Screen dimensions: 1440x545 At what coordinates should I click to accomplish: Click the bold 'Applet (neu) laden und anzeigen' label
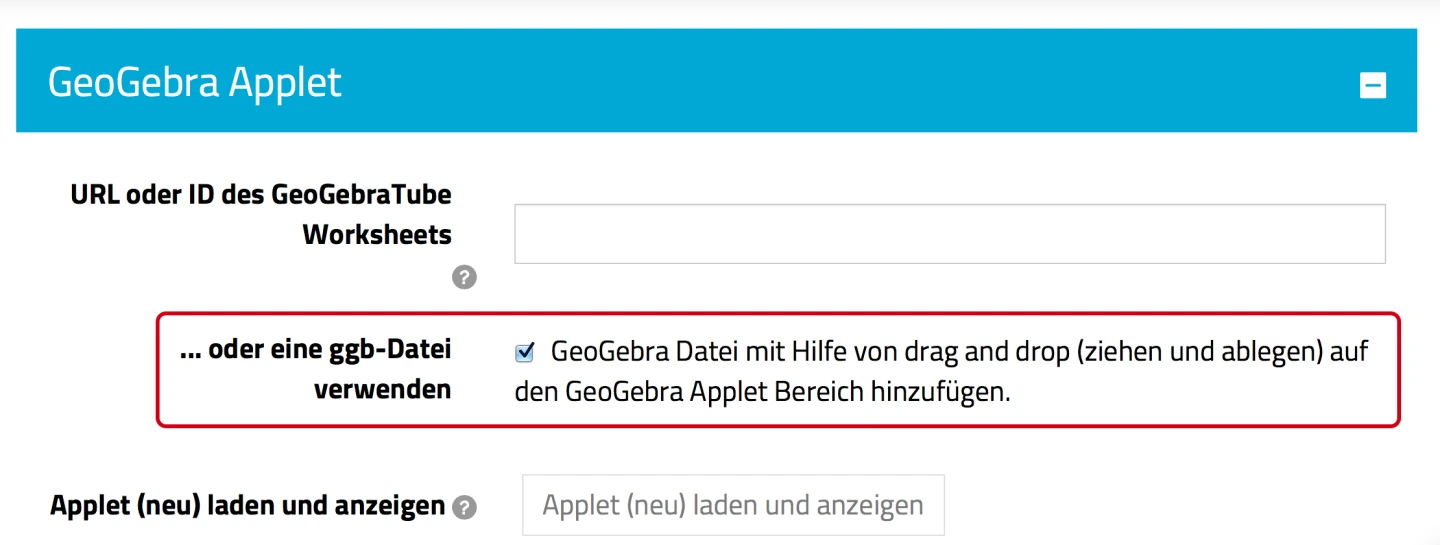point(247,506)
